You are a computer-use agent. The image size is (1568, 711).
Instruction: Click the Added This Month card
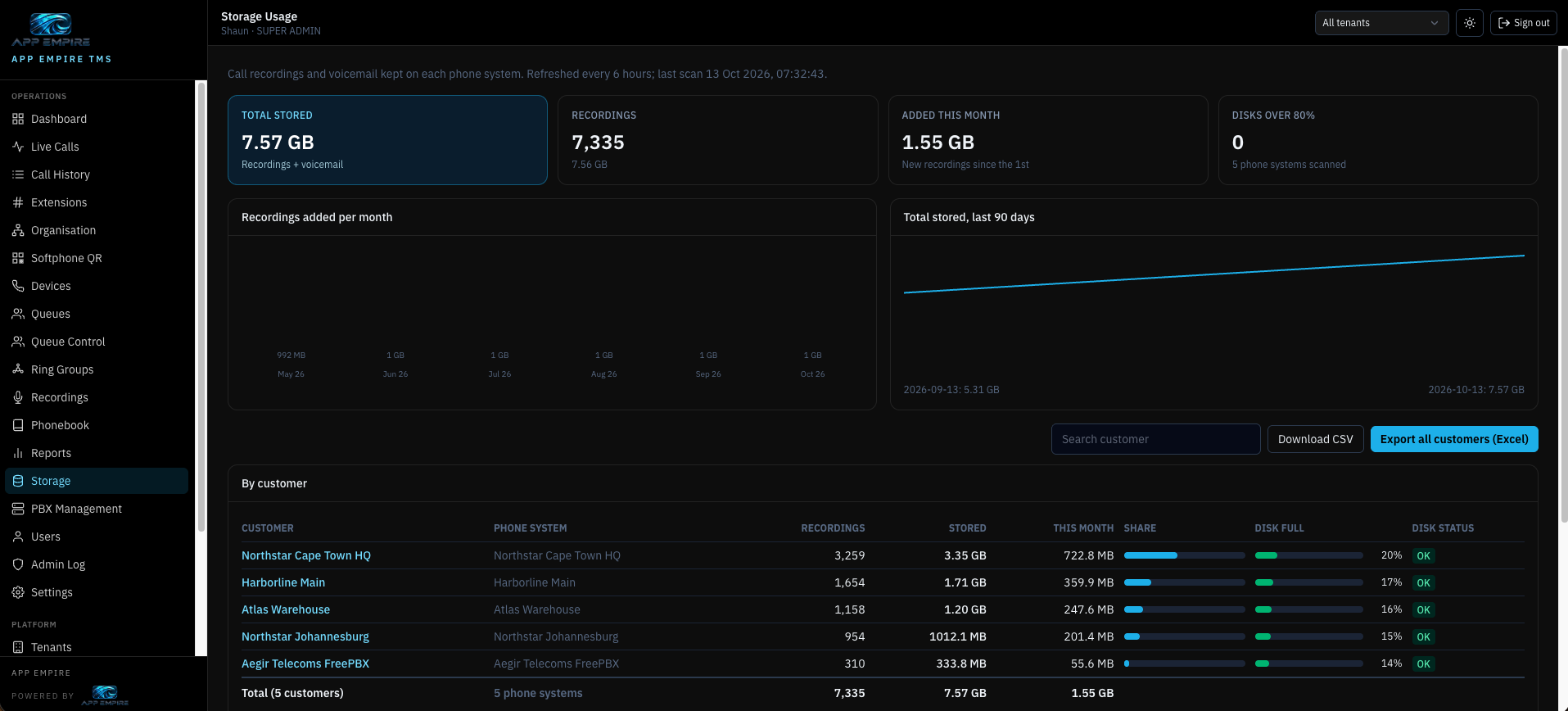coord(1048,140)
